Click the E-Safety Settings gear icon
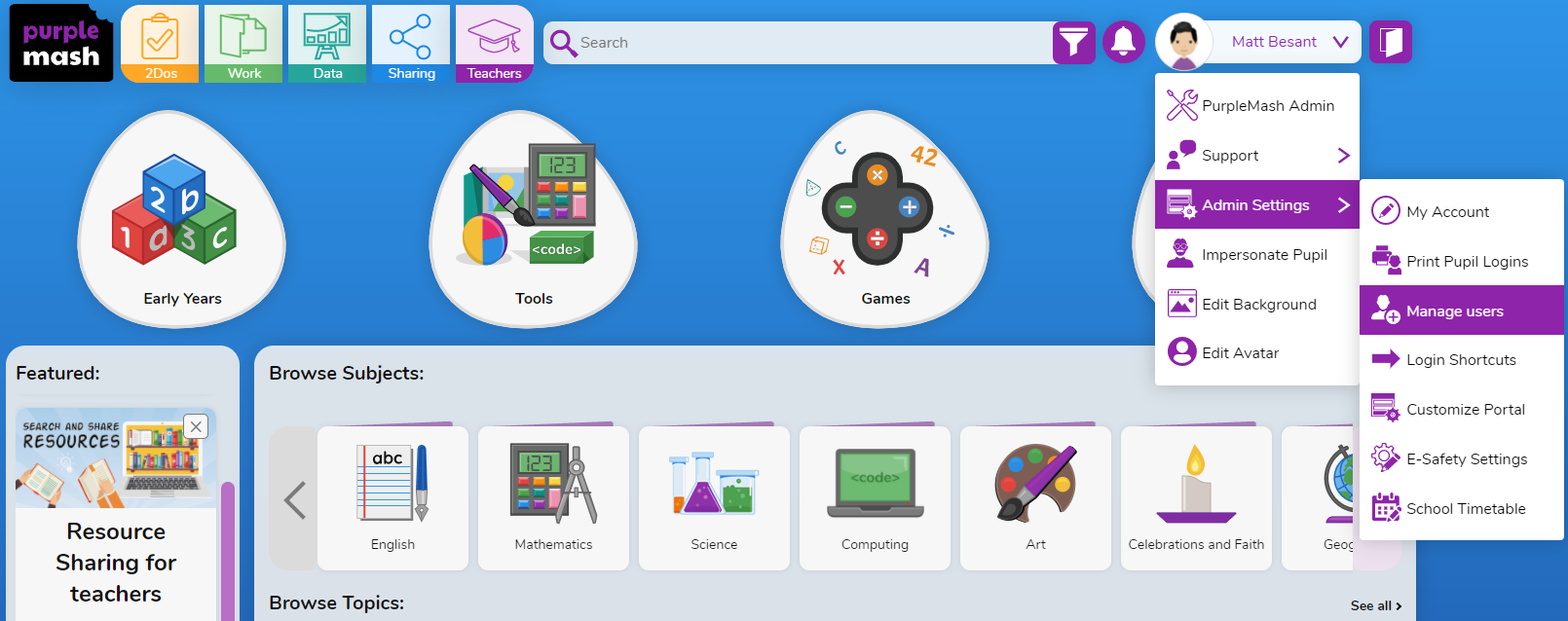This screenshot has width=1568, height=621. point(1385,457)
